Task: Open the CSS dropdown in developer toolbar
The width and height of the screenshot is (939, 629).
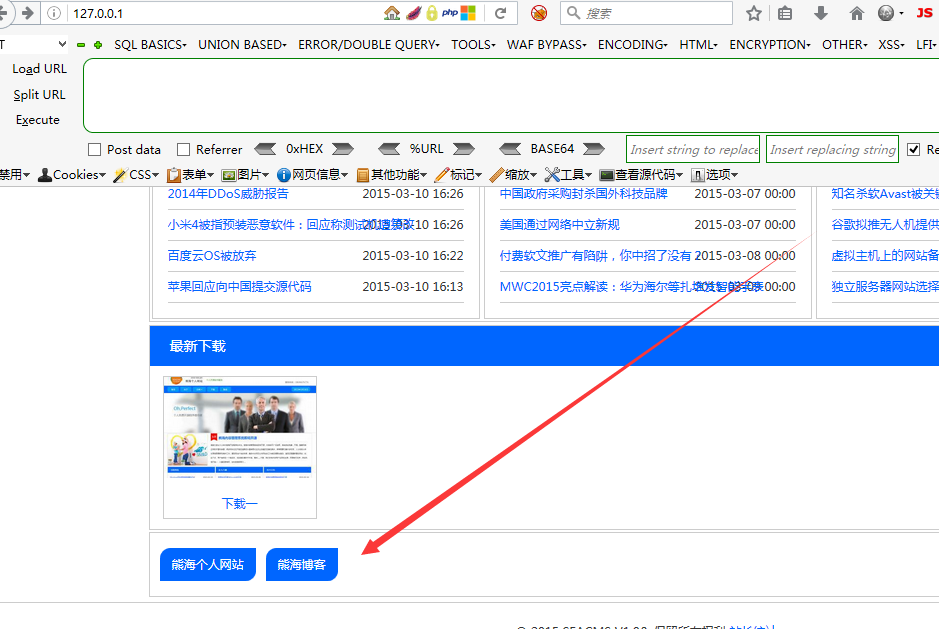Action: (x=138, y=174)
